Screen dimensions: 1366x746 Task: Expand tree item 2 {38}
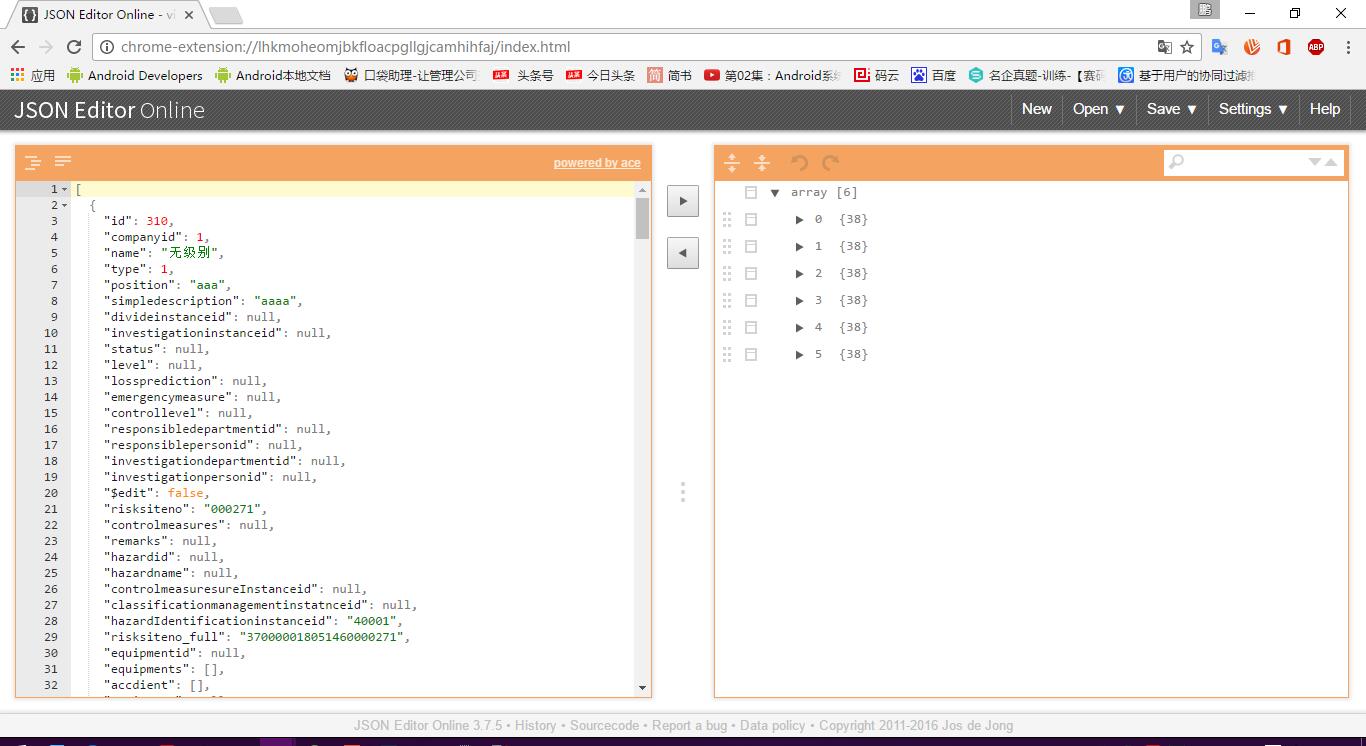pyautogui.click(x=799, y=273)
